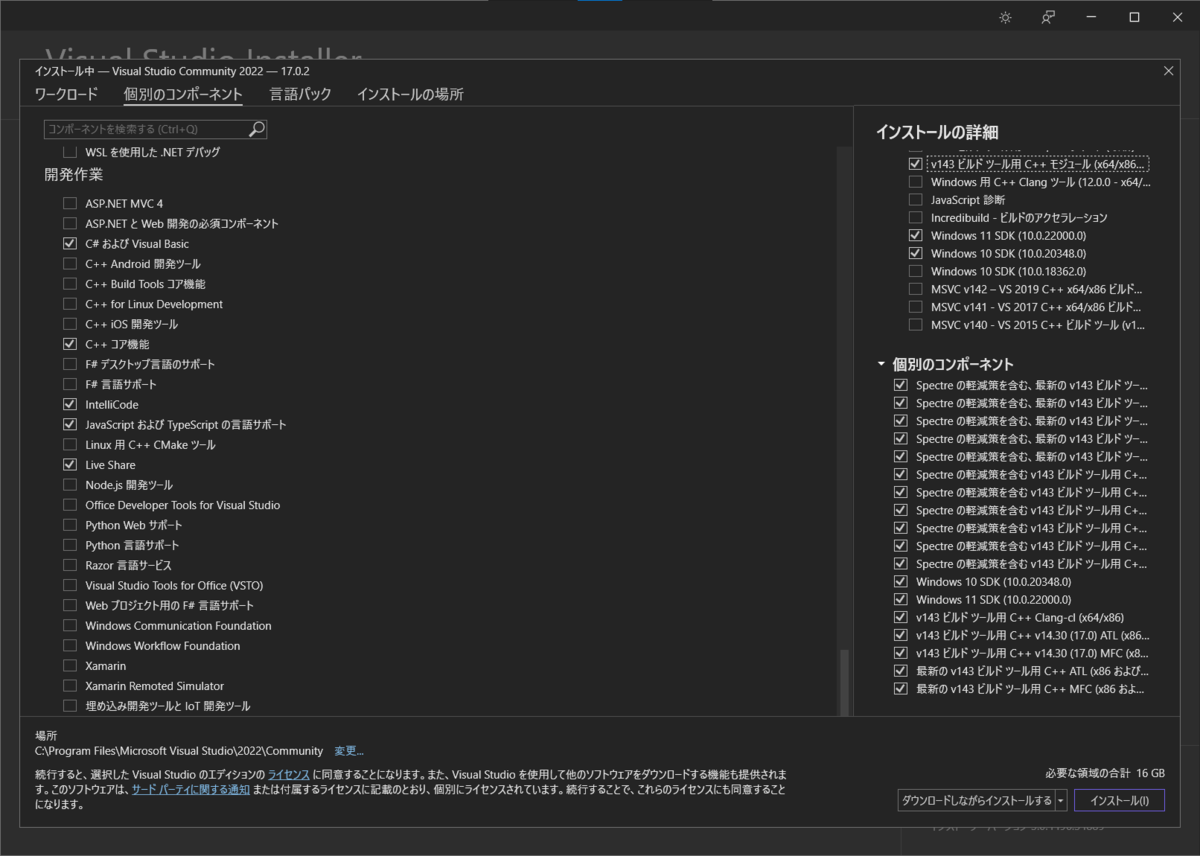Uncheck v143 ビルド ツール用 C++ モジュール
This screenshot has height=856, width=1200.
(916, 163)
